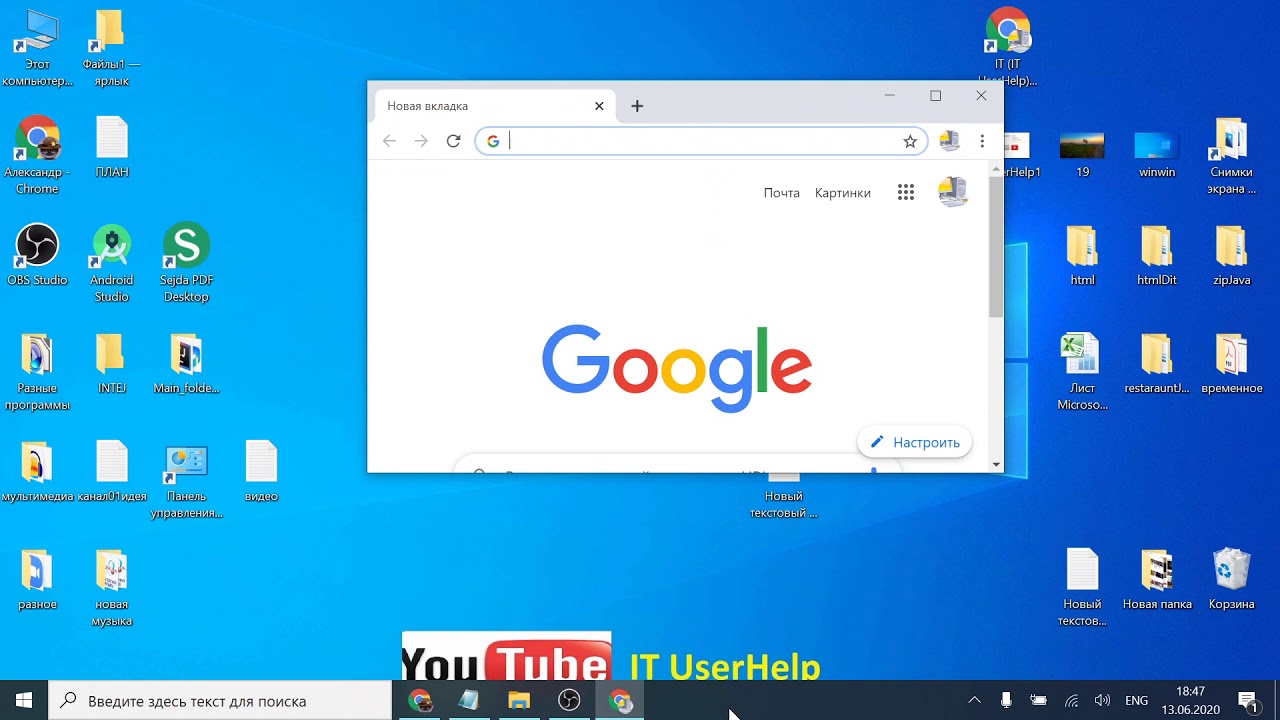The image size is (1280, 720).
Task: Open the Chrome profile avatar in the toolbar
Action: pyautogui.click(x=949, y=141)
